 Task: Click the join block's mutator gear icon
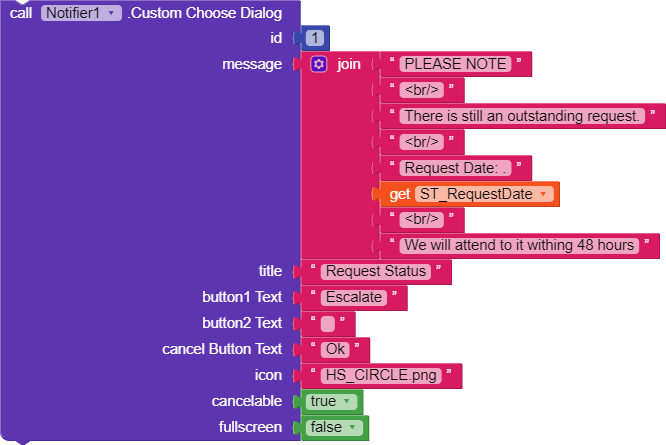(319, 64)
